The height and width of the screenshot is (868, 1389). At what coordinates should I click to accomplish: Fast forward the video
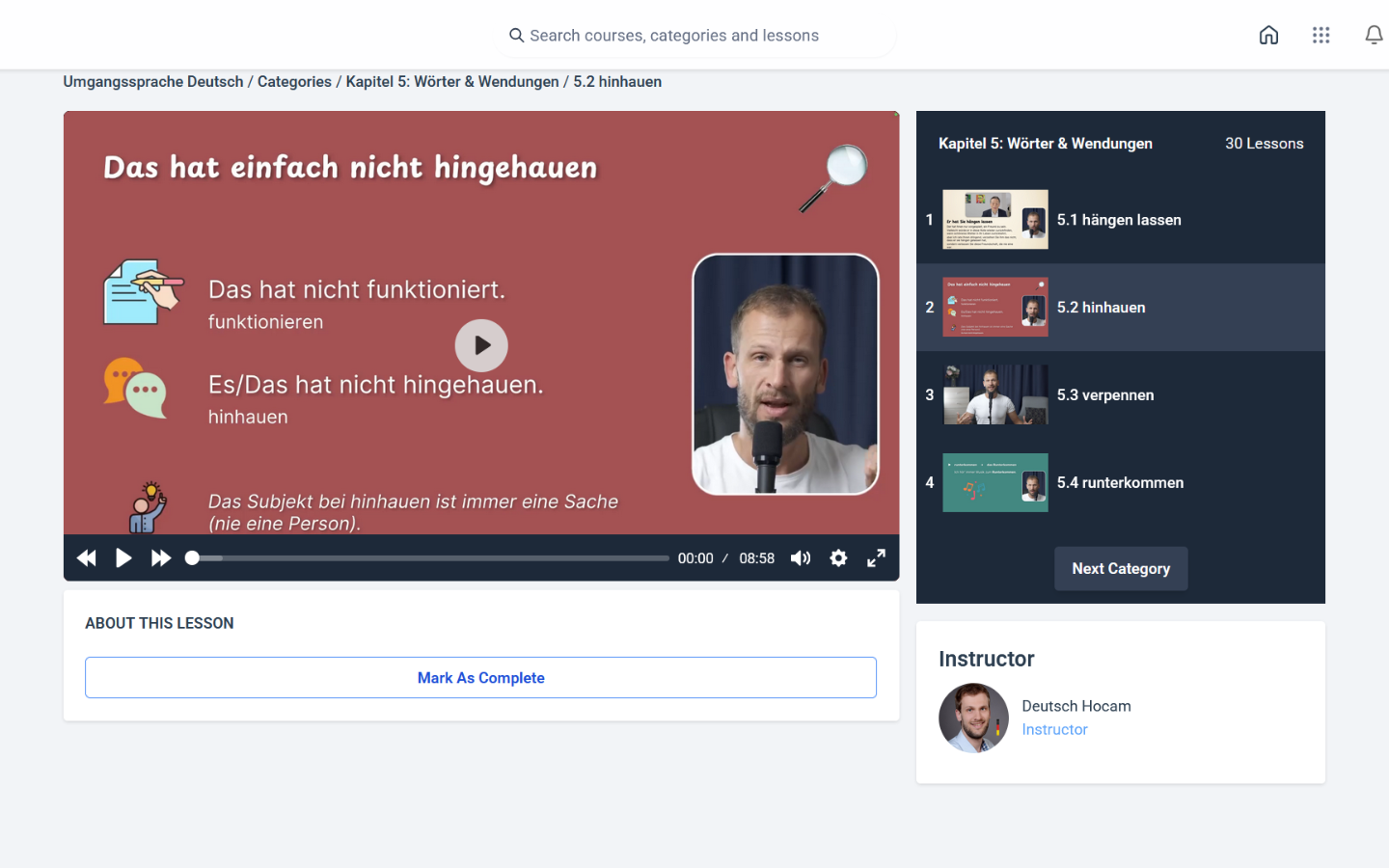[x=161, y=558]
